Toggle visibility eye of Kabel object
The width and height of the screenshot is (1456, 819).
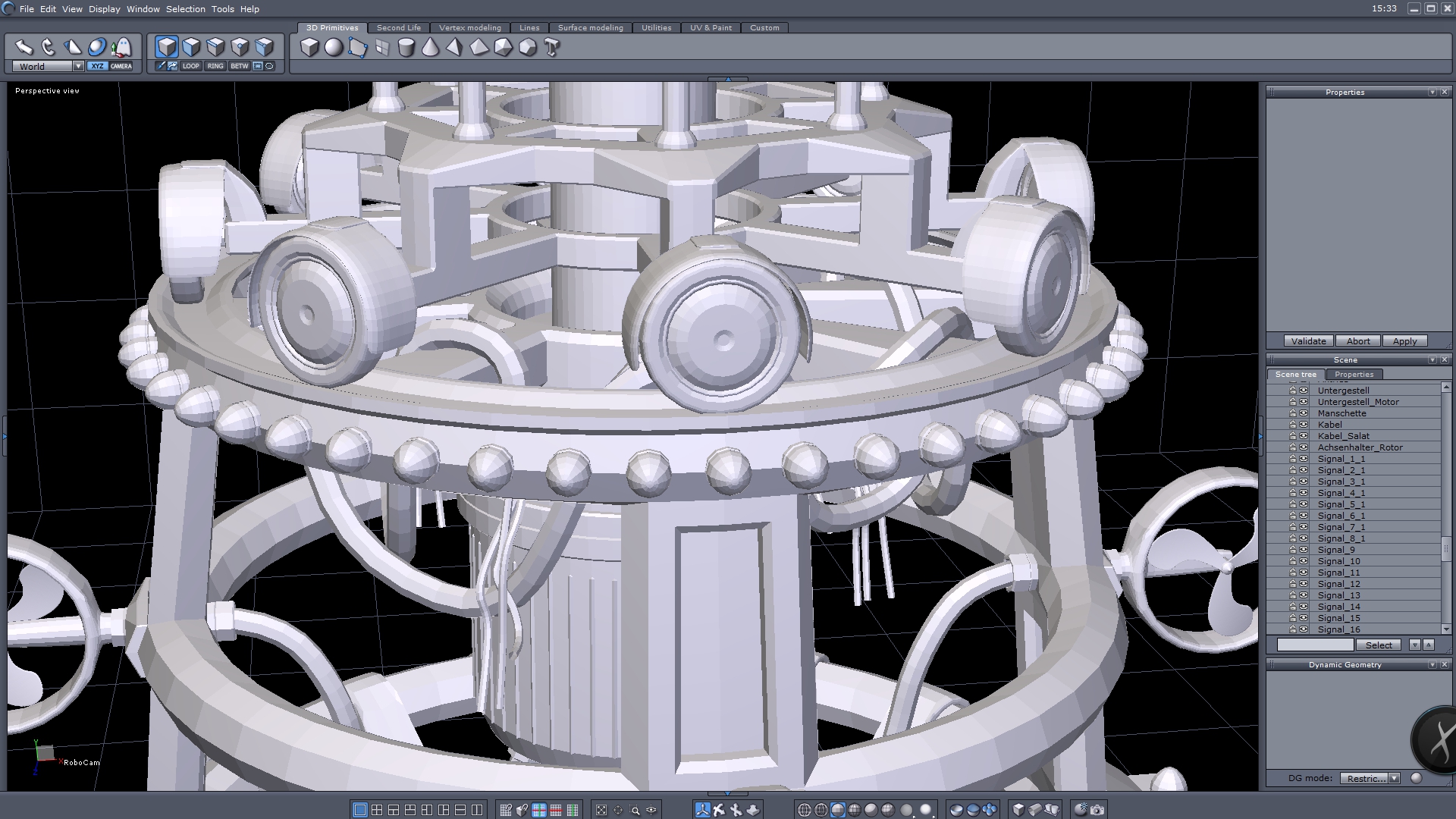pyautogui.click(x=1304, y=425)
